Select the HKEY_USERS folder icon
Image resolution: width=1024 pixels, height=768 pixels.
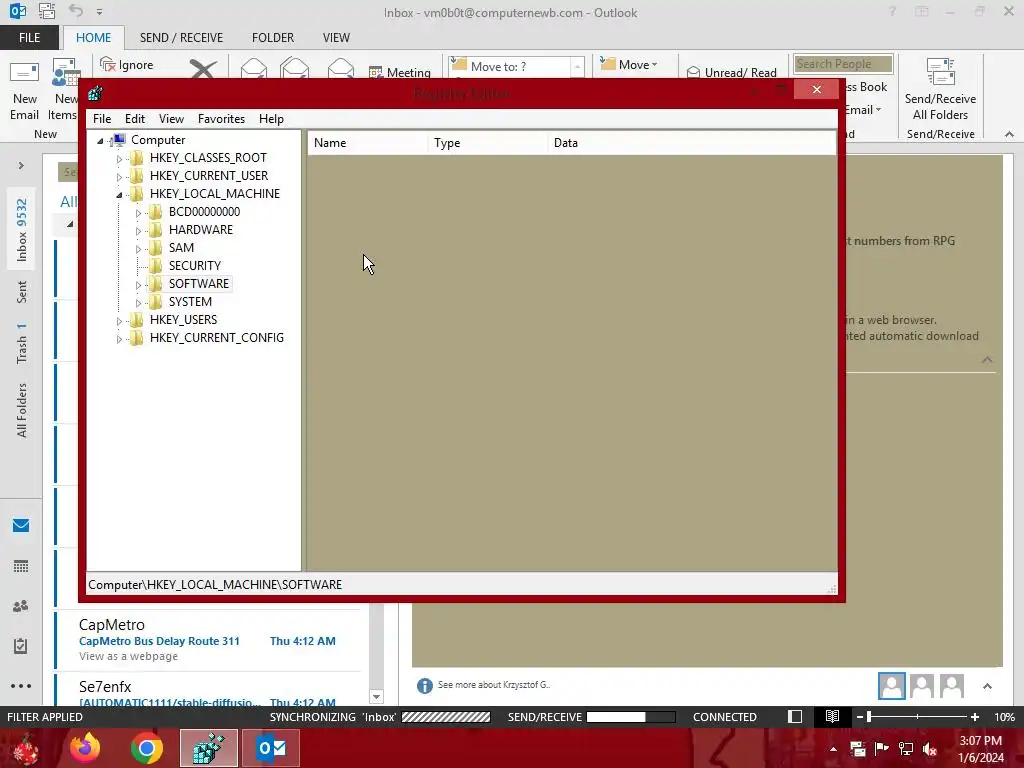point(136,319)
